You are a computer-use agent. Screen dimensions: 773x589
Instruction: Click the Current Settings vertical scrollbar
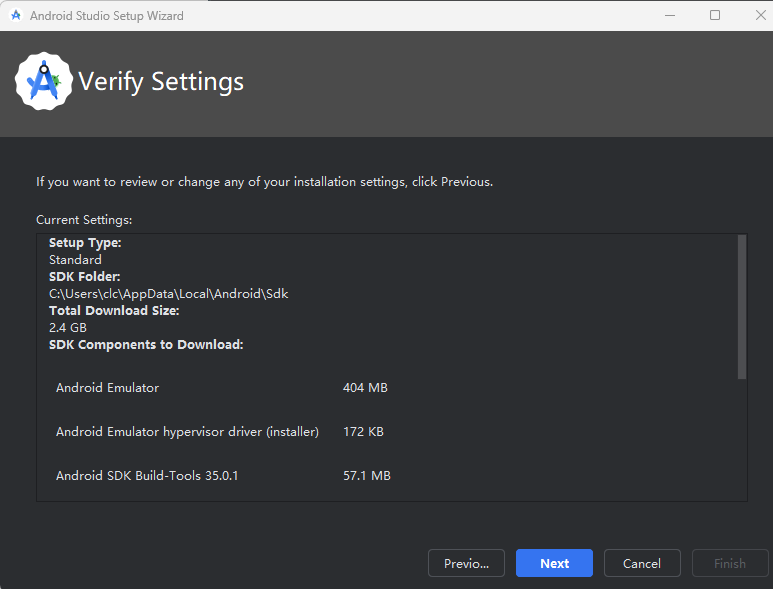pos(742,307)
